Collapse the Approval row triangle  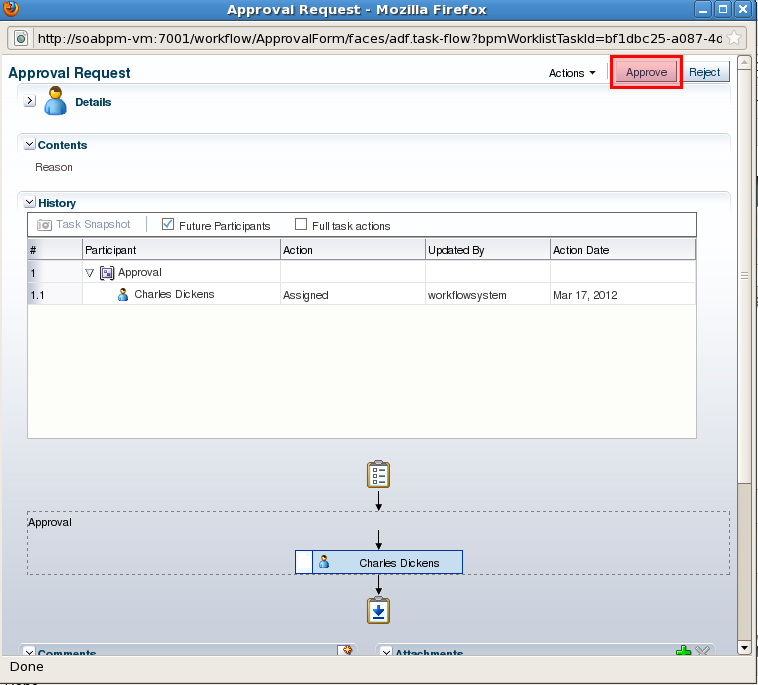89,273
